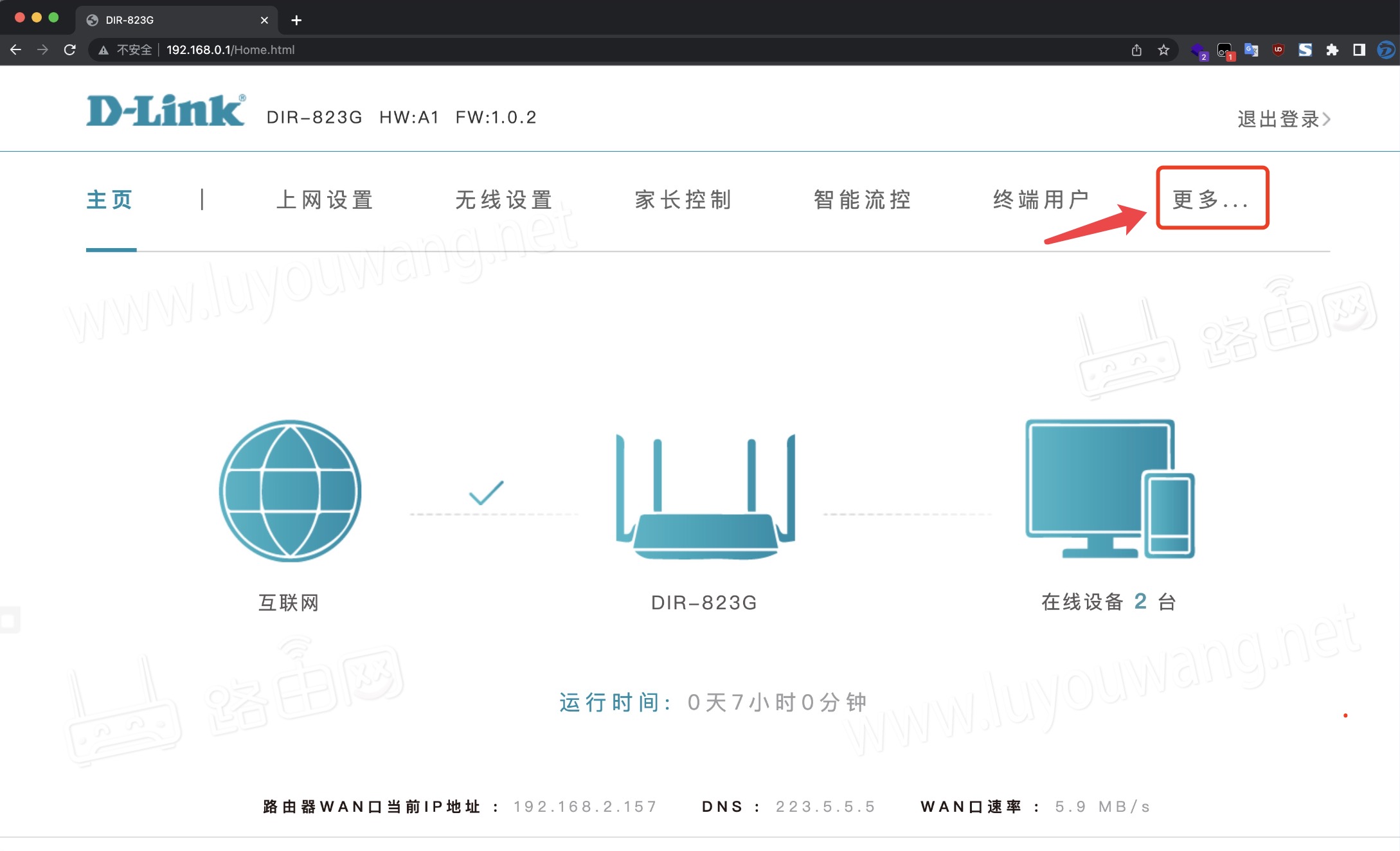This screenshot has height=851, width=1400.
Task: Select the 智能流控 tab
Action: (x=861, y=200)
